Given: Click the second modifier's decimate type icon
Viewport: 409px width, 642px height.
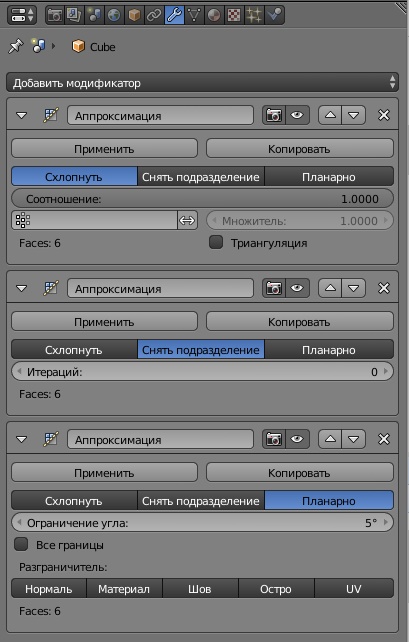Looking at the screenshot, I should (x=51, y=288).
